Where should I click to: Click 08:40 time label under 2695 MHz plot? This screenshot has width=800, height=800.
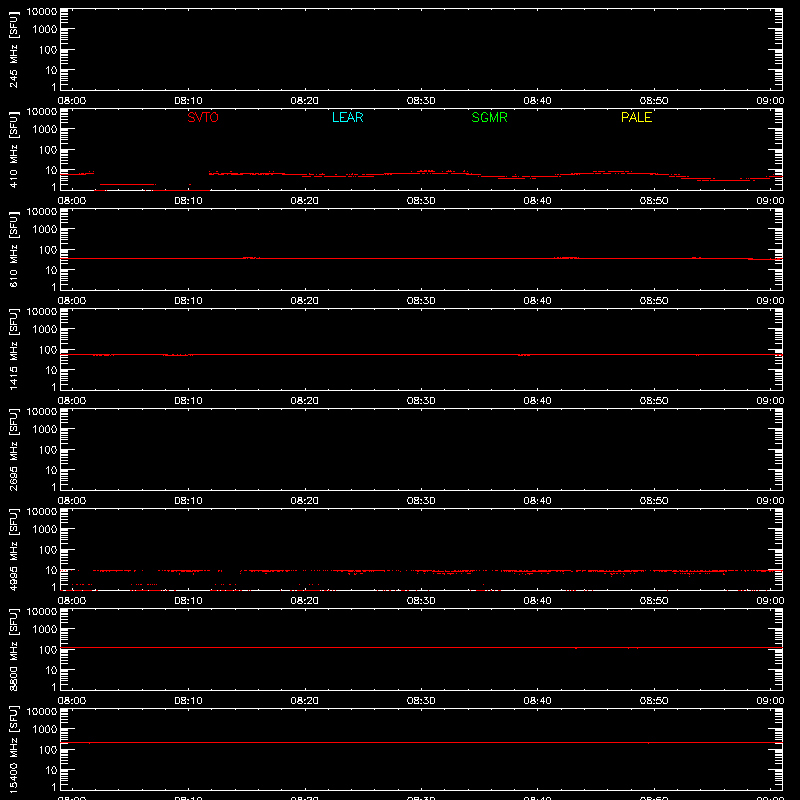[537, 501]
